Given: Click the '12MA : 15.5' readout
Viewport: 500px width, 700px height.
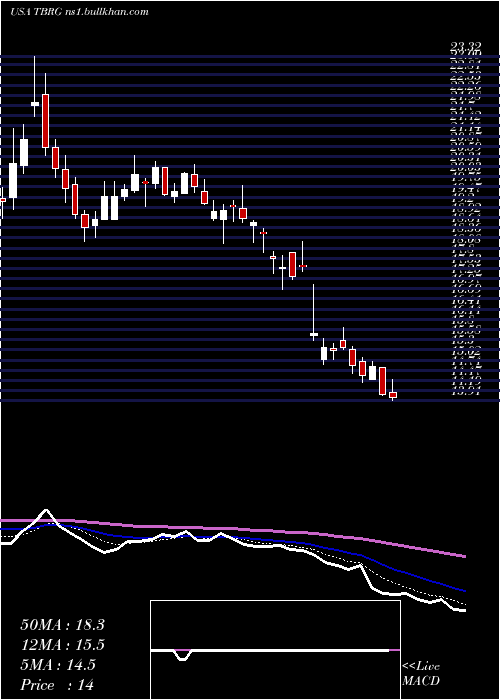Looking at the screenshot, I should point(62,645).
